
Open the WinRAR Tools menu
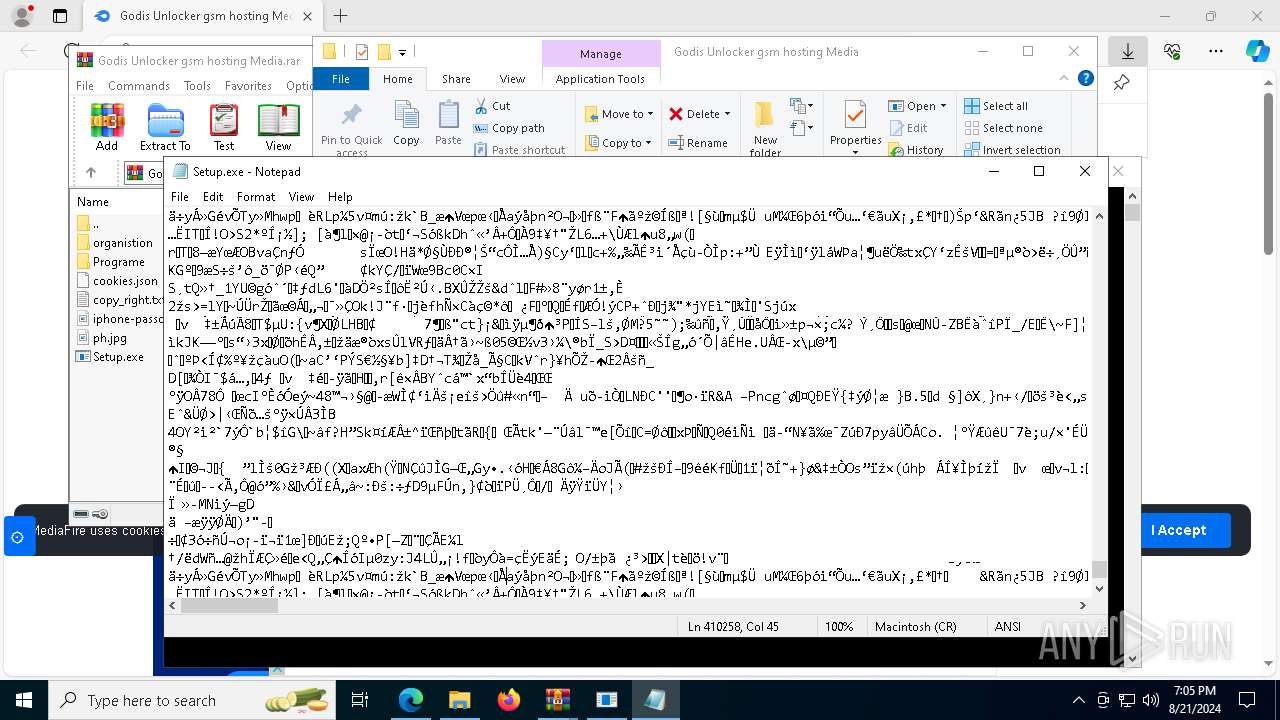coord(197,86)
